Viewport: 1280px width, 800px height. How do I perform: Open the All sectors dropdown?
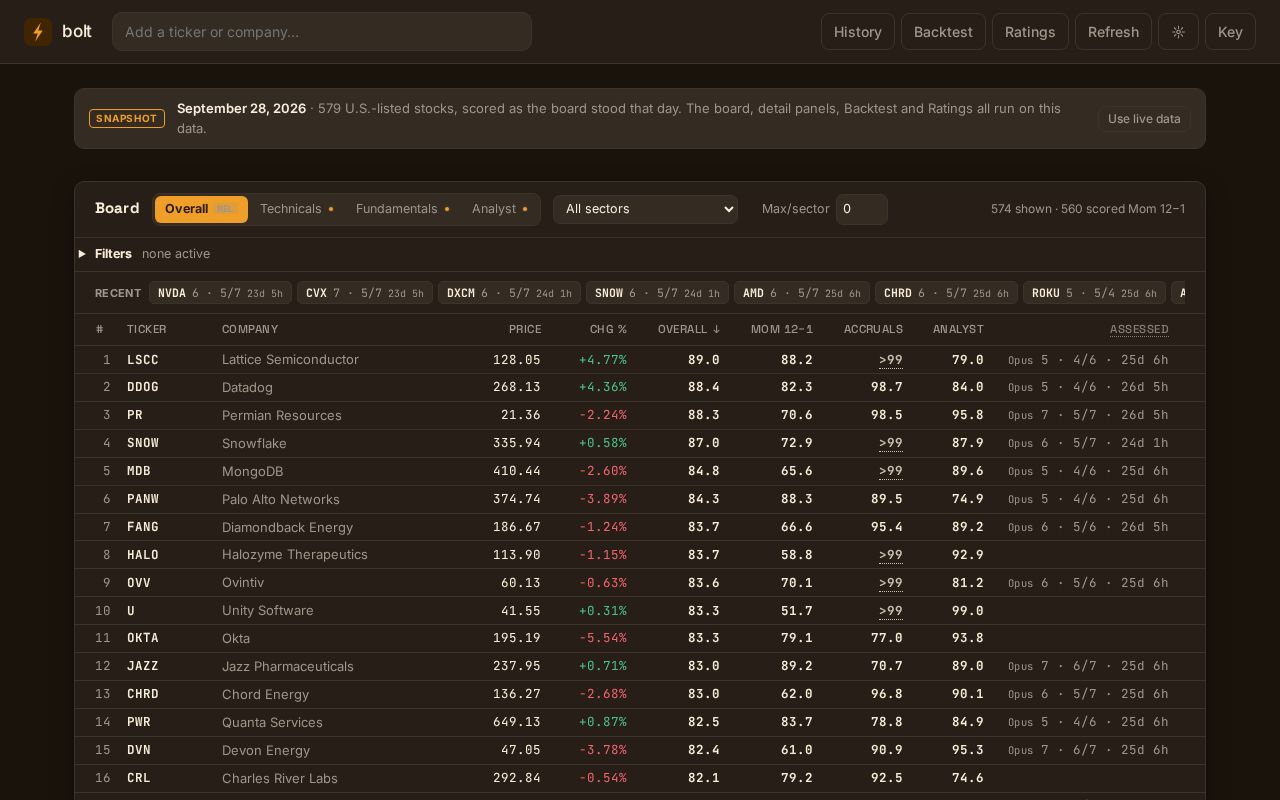pos(645,209)
